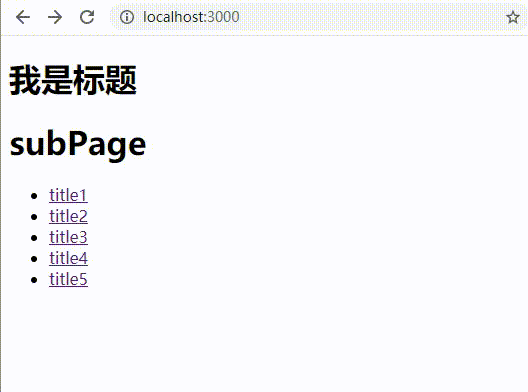
Task: Click the localhost:3000 URL text
Action: pyautogui.click(x=191, y=17)
